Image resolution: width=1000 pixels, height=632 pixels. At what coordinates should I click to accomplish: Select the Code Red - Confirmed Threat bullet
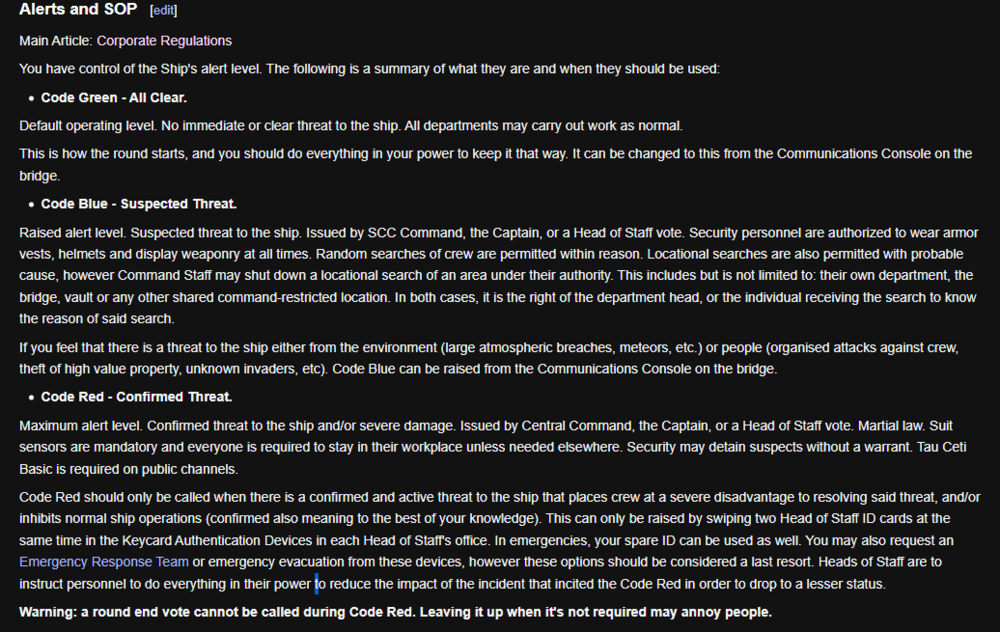click(136, 397)
